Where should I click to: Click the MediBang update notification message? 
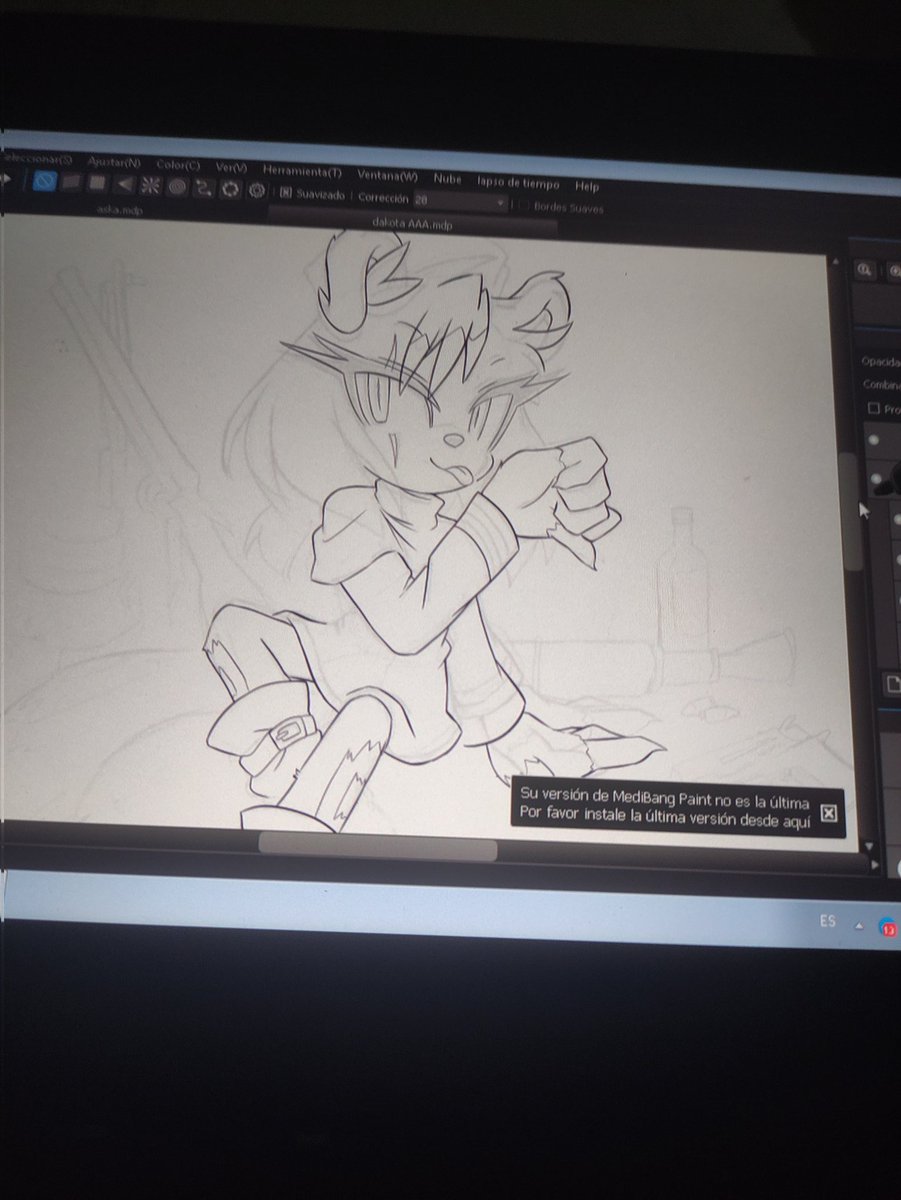[x=666, y=805]
